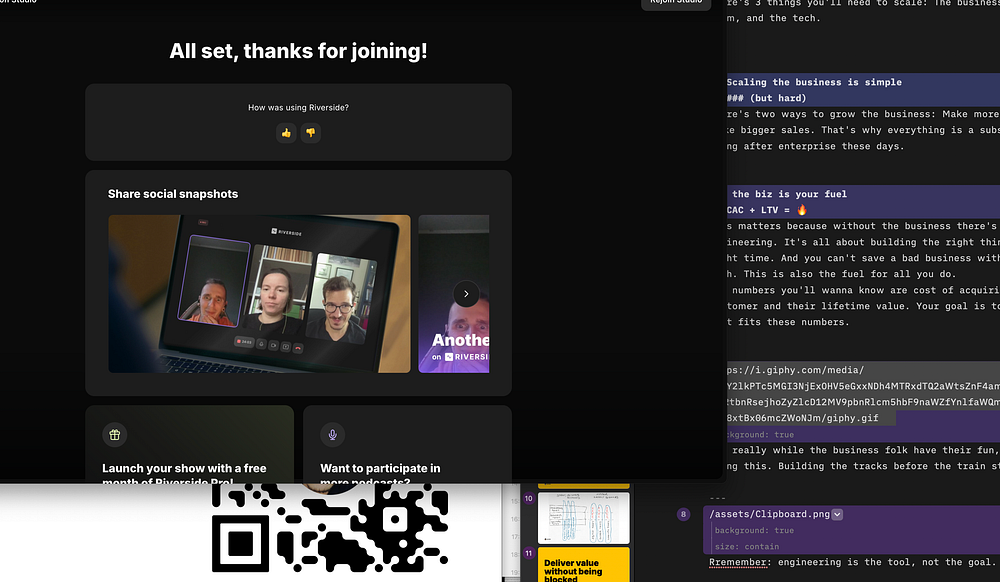Image resolution: width=1000 pixels, height=582 pixels.
Task: Click slide number 10 badge in deck
Action: tap(529, 498)
